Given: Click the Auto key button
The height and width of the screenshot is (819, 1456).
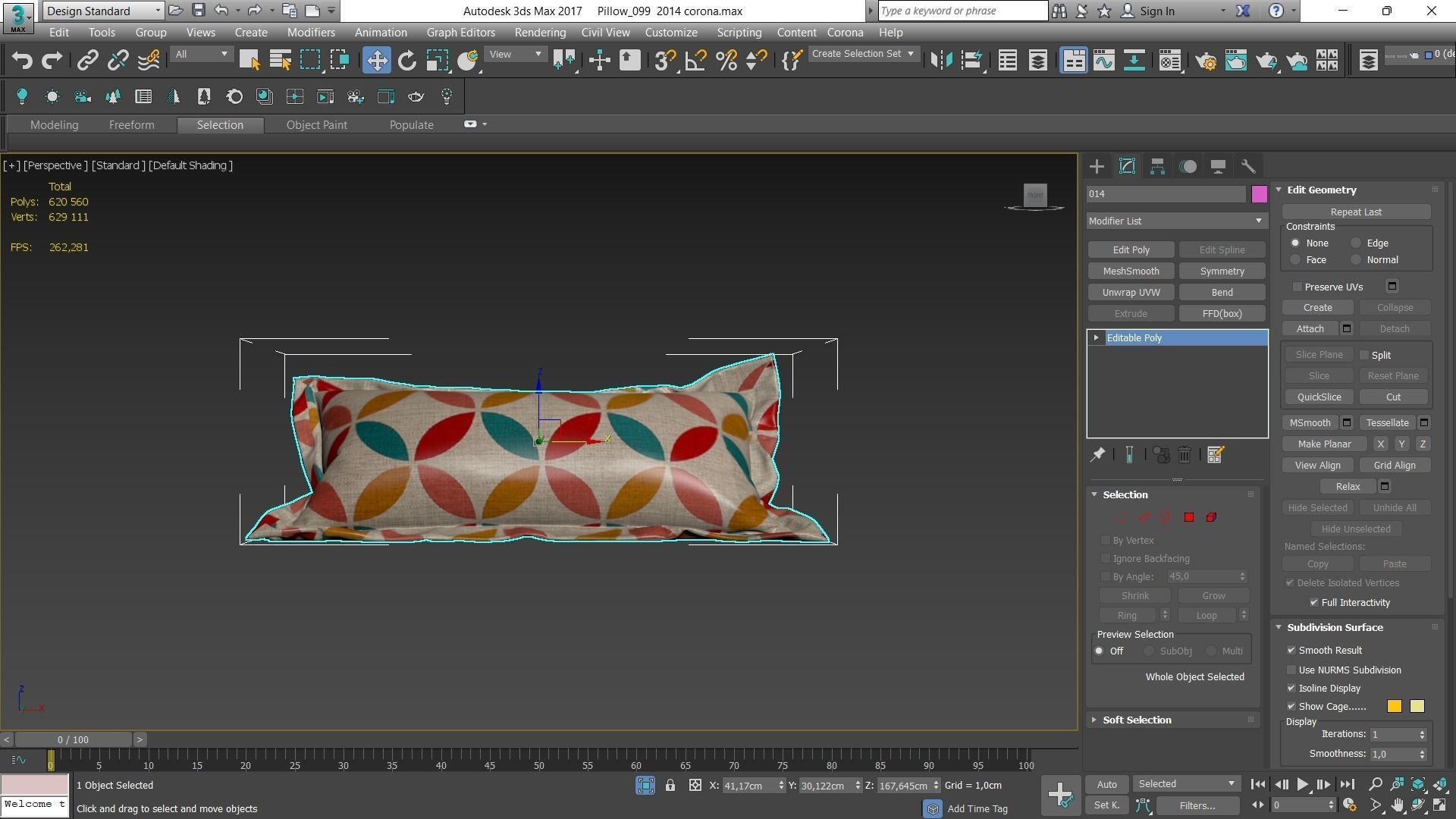Looking at the screenshot, I should 1106,785.
